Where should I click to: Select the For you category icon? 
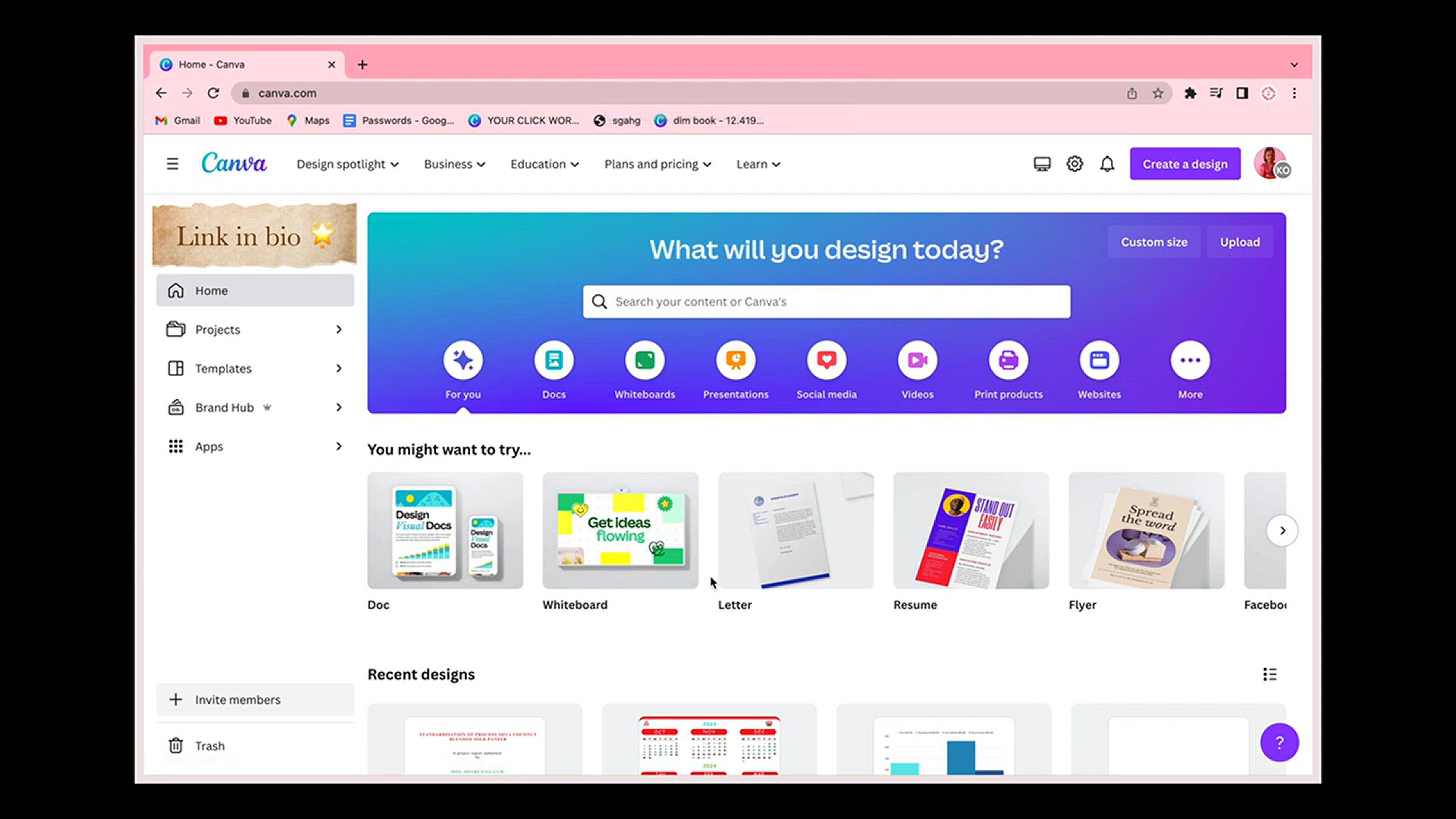pos(463,360)
